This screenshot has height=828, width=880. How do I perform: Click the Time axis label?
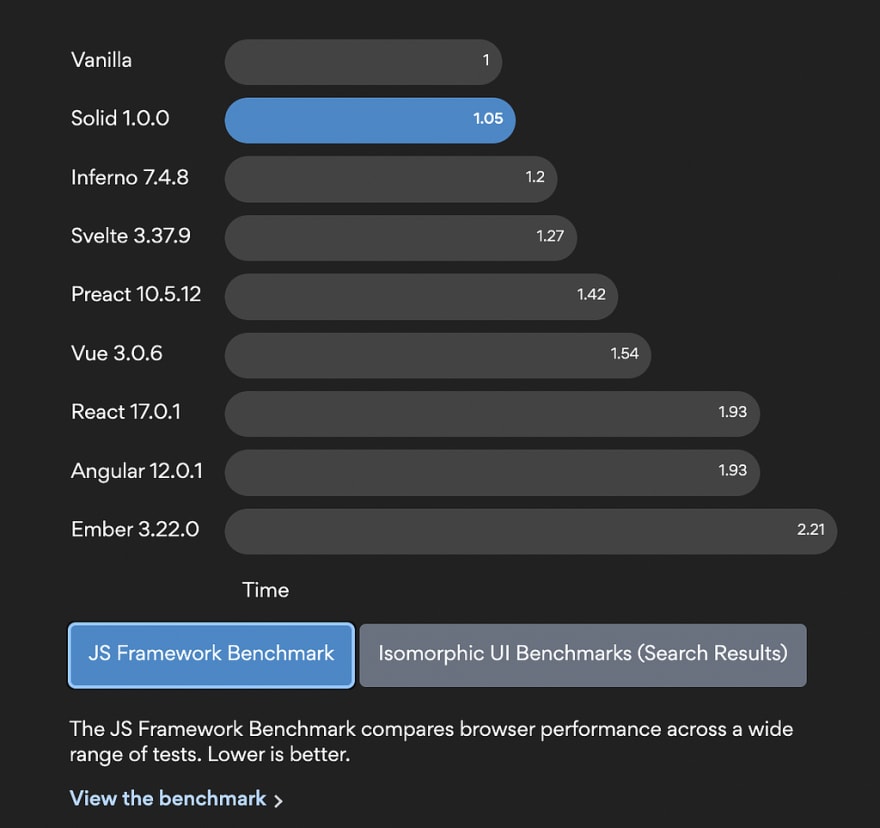click(265, 590)
